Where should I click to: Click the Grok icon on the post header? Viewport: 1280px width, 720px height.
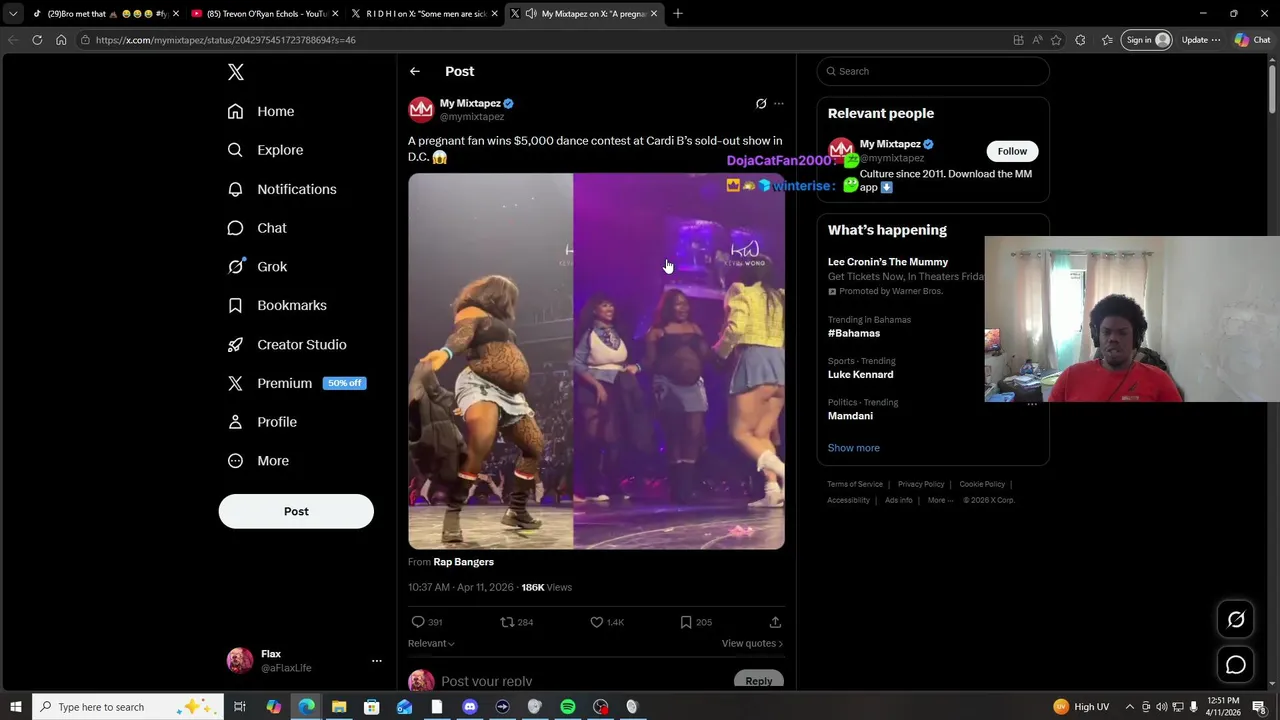point(761,104)
